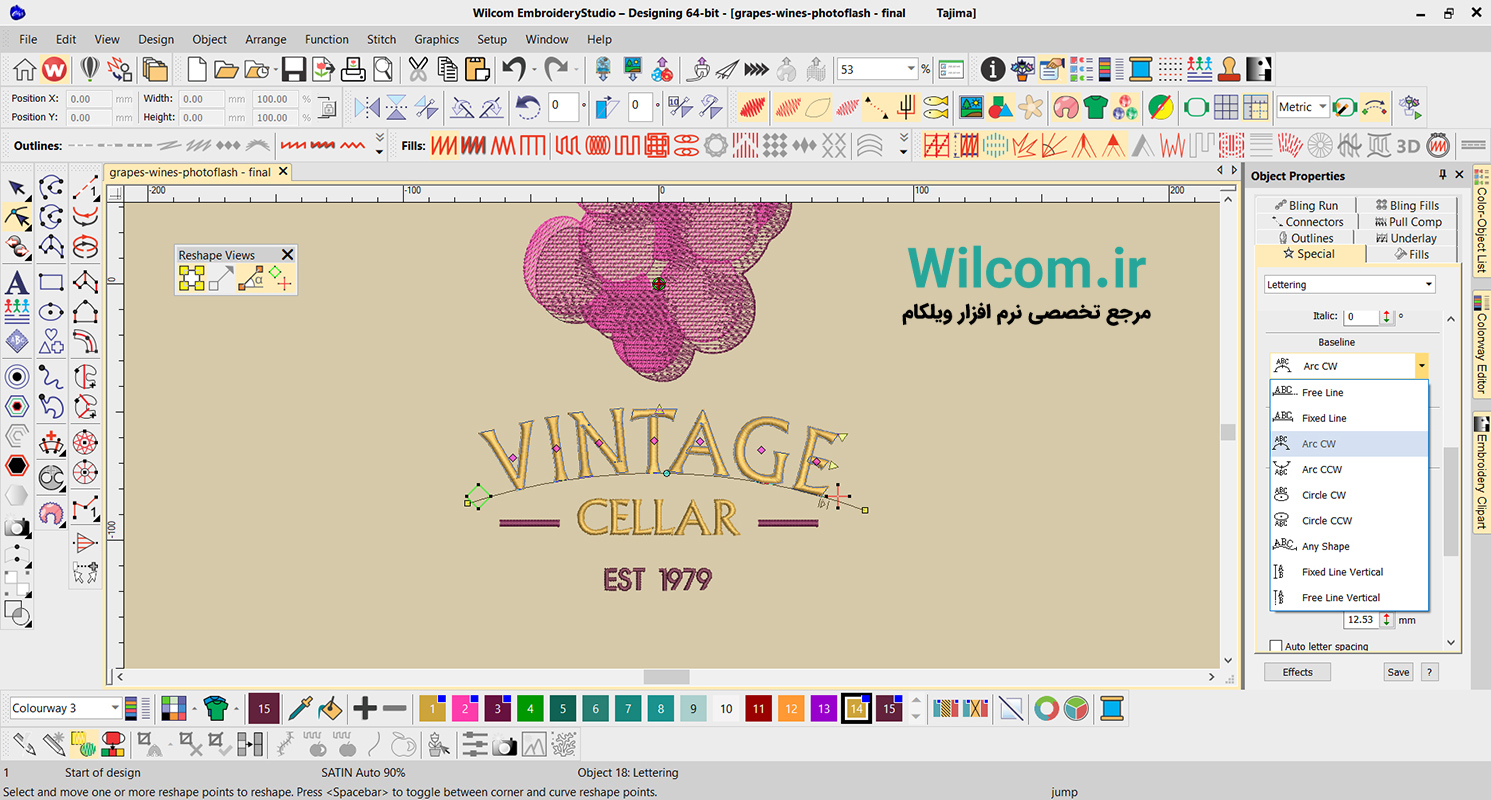The image size is (1491, 800).
Task: Select color swatch 13 purple
Action: point(824,709)
